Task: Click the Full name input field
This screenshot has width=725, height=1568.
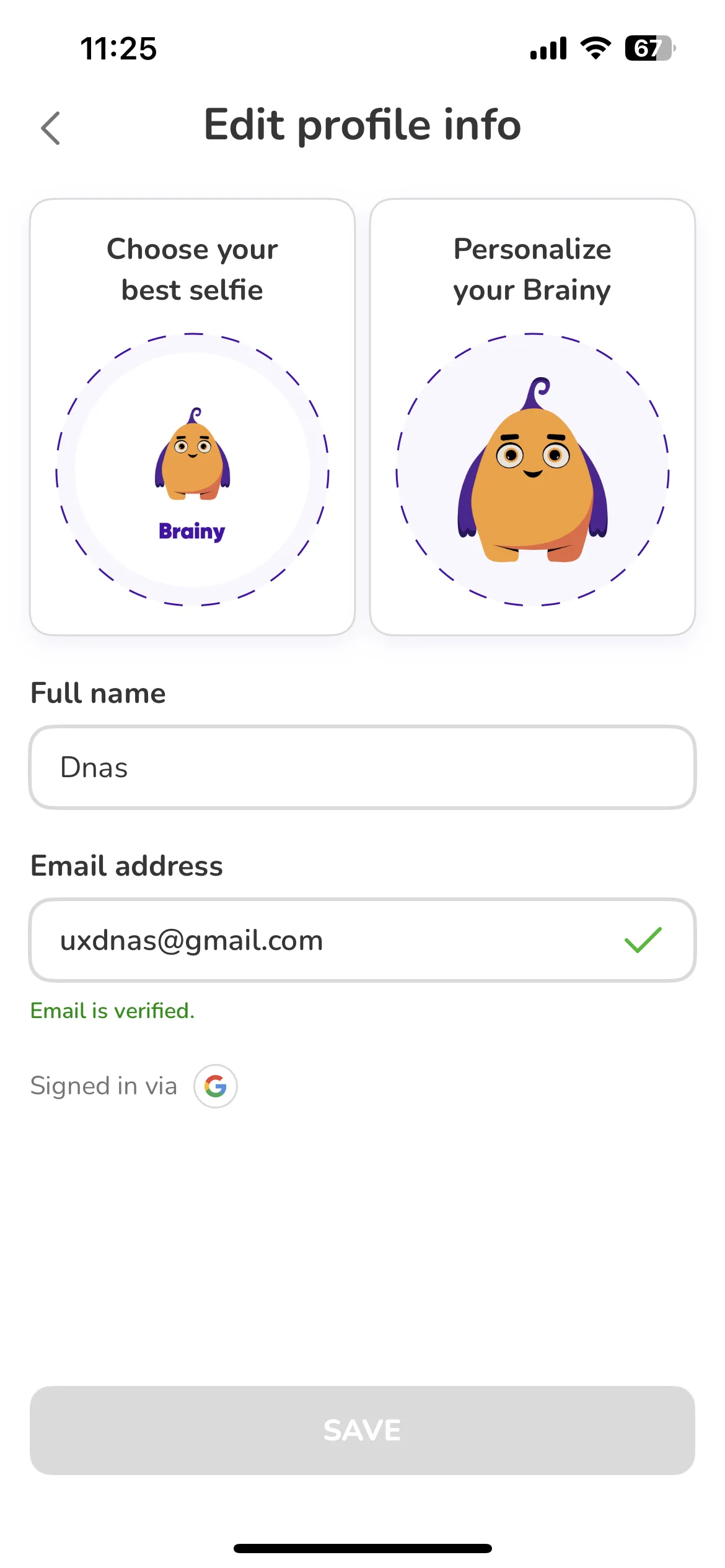Action: click(362, 767)
